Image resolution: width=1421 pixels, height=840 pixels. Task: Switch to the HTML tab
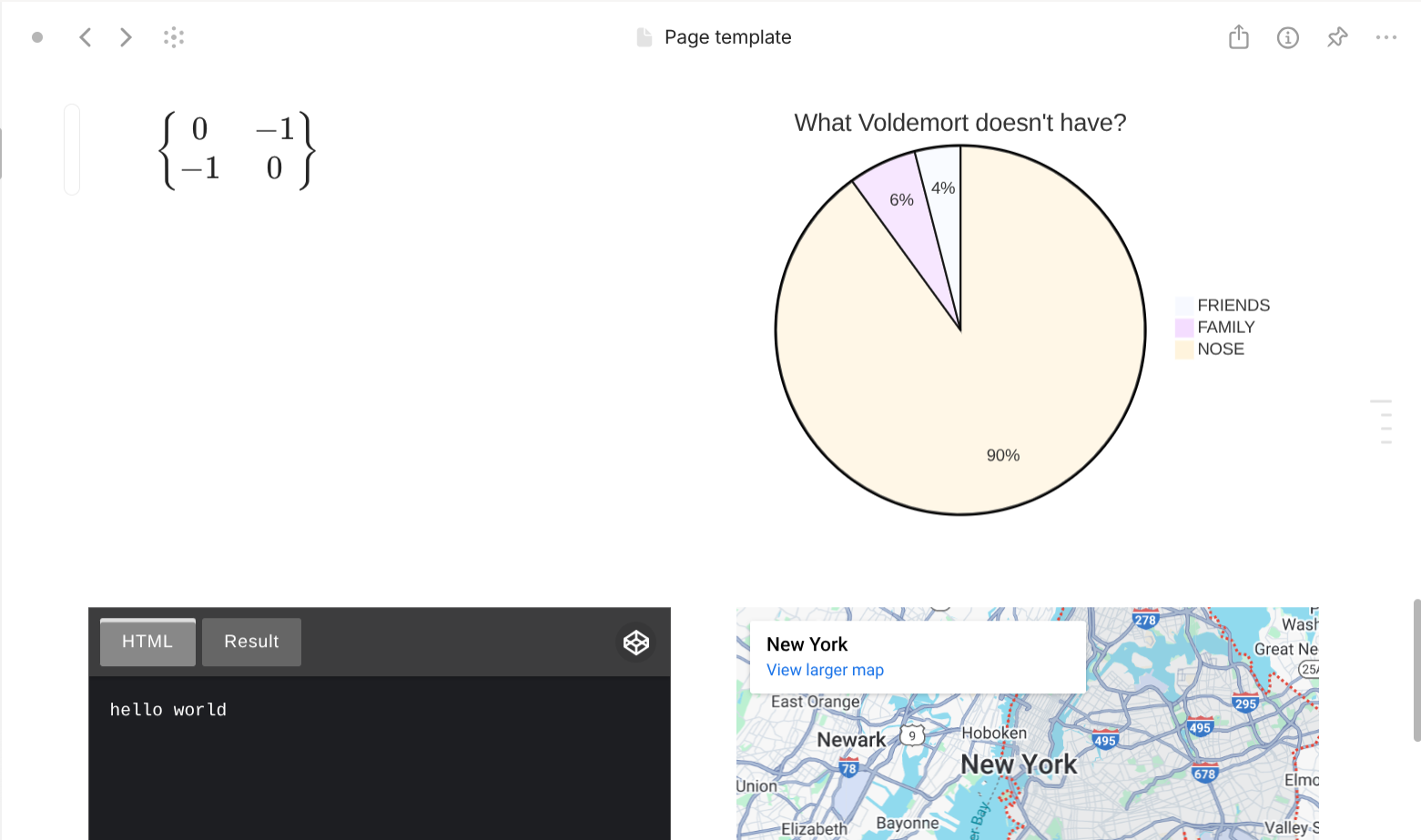pyautogui.click(x=147, y=642)
